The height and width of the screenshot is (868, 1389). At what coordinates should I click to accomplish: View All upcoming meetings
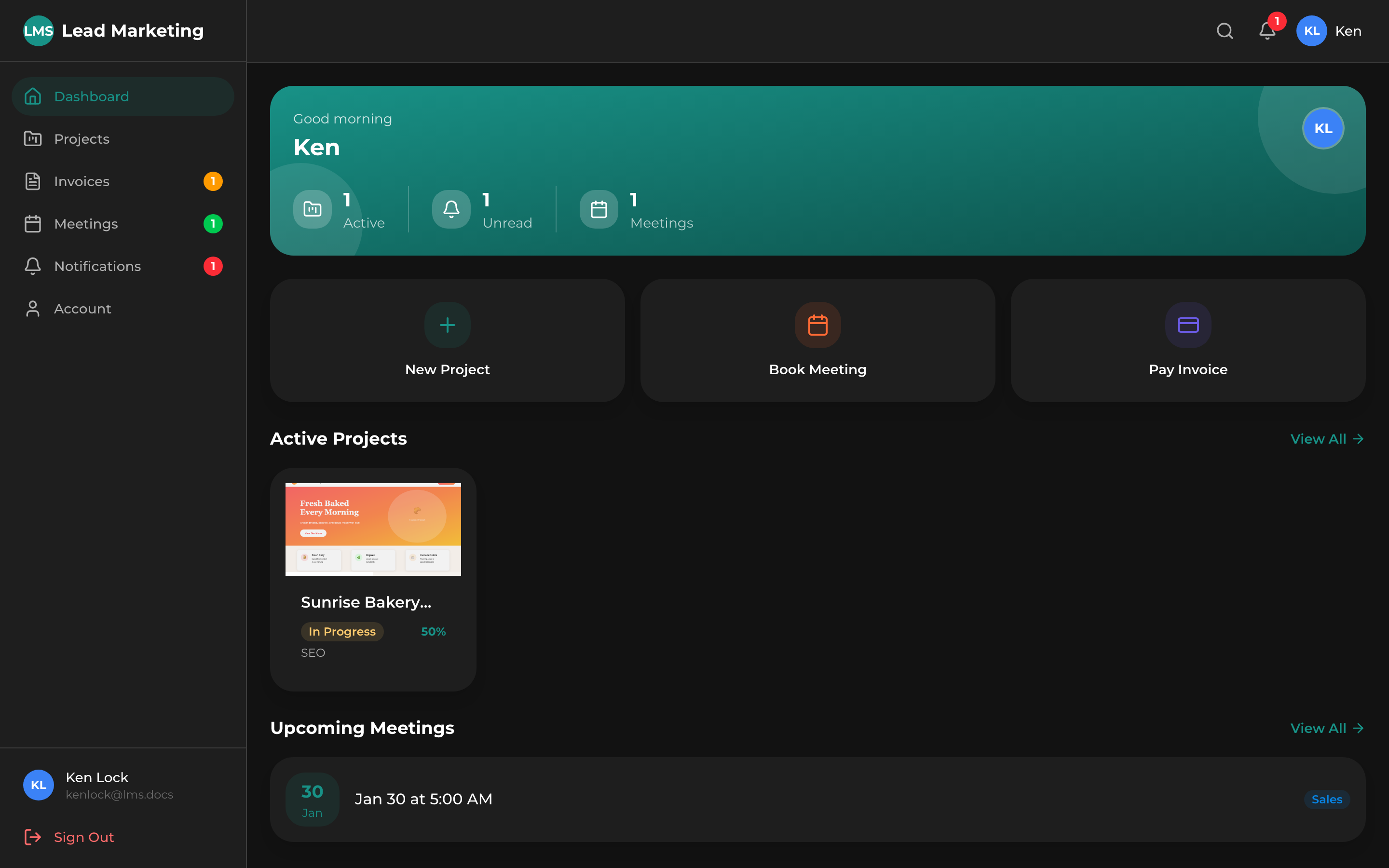click(1326, 728)
